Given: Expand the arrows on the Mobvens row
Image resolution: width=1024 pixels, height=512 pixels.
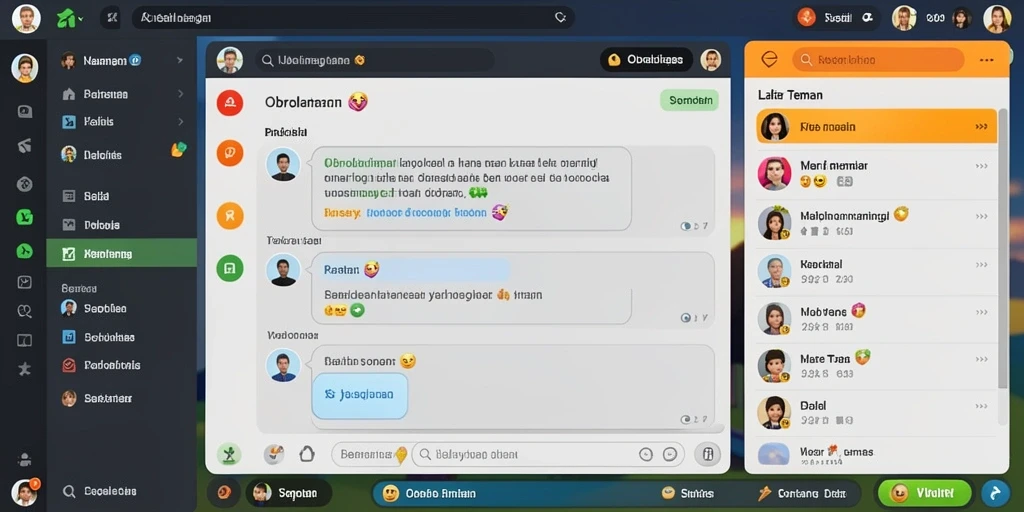Looking at the screenshot, I should 981,312.
